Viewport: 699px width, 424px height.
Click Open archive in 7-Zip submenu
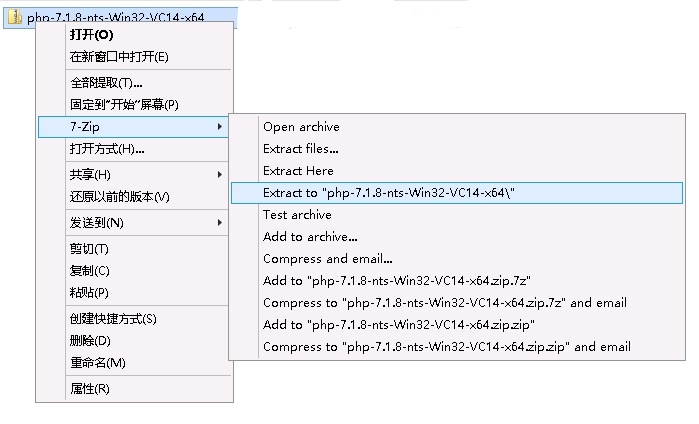pos(301,127)
